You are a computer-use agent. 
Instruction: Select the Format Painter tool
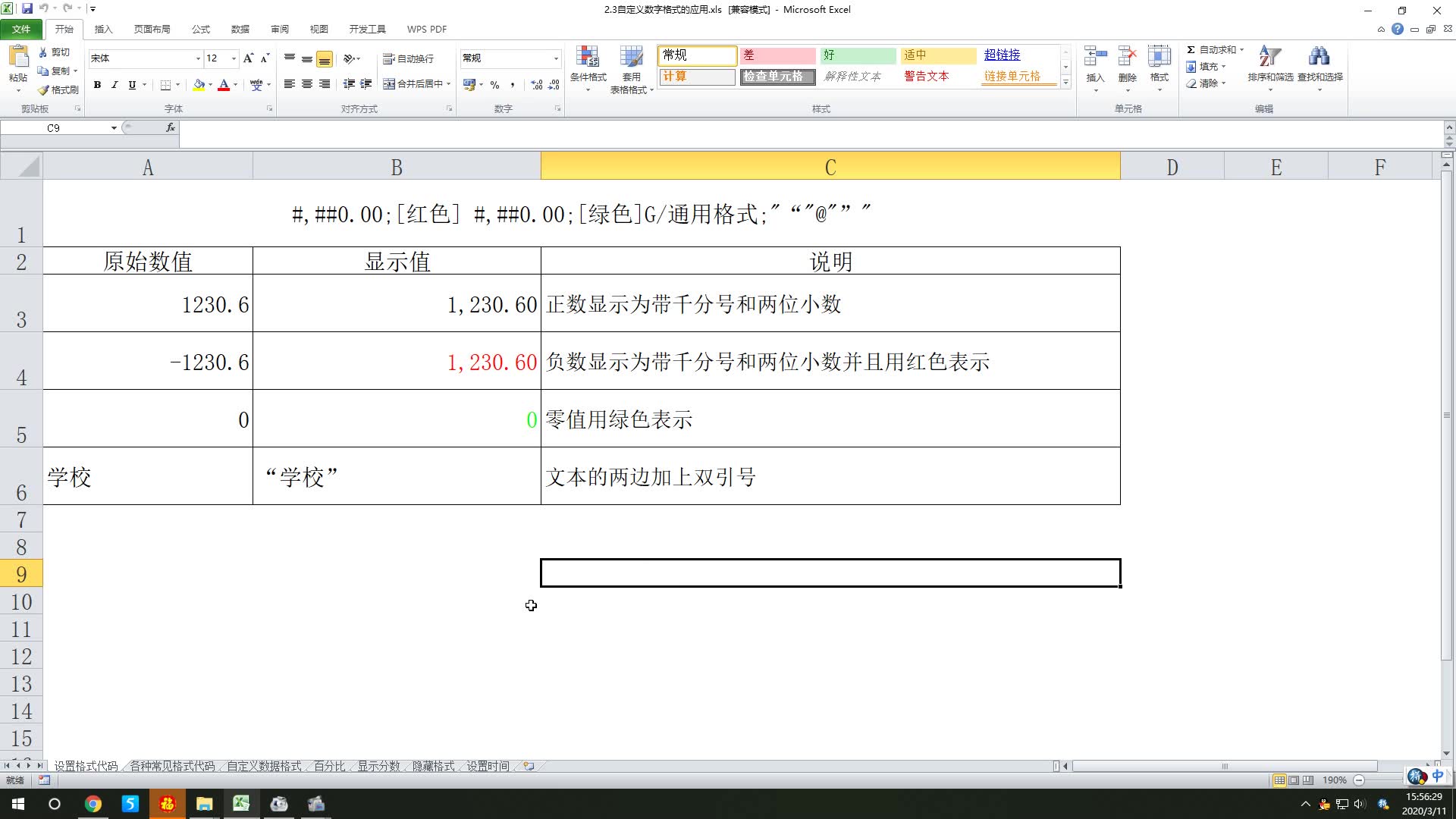(59, 89)
